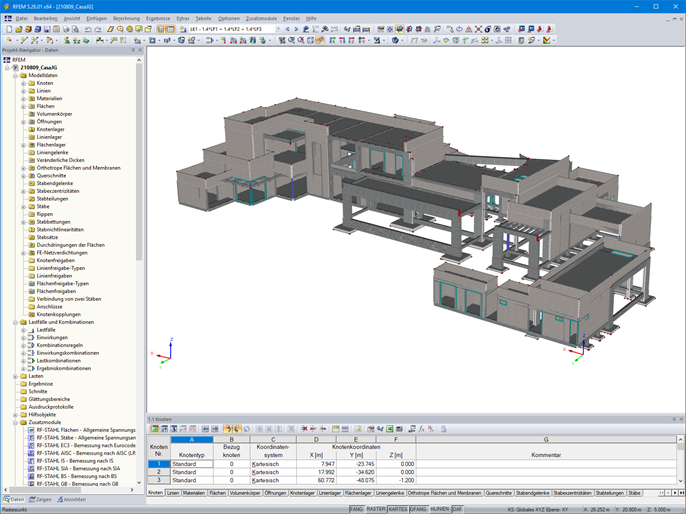This screenshot has width=686, height=514.
Task: Select the Ausdruckprotokolle folder
Action: coord(51,407)
